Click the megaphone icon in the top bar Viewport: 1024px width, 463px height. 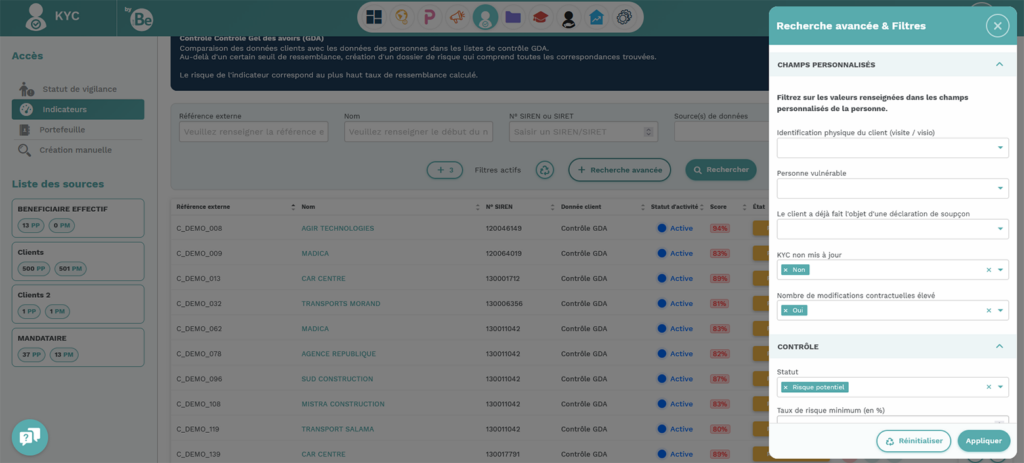457,17
